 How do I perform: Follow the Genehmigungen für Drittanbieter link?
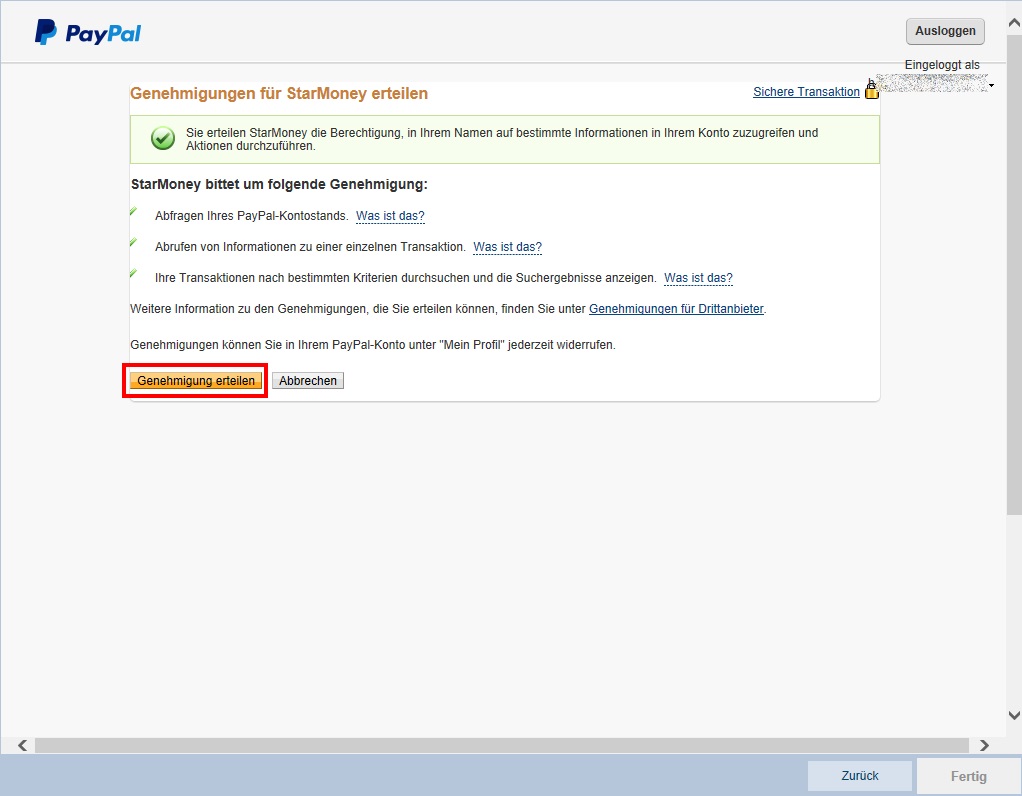[x=676, y=309]
